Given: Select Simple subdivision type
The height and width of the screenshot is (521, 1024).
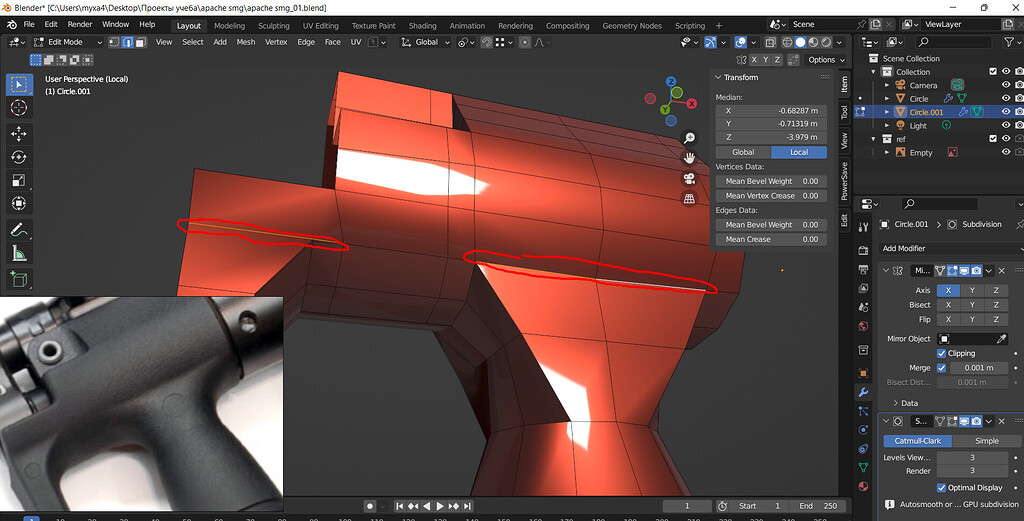Looking at the screenshot, I should [x=986, y=441].
